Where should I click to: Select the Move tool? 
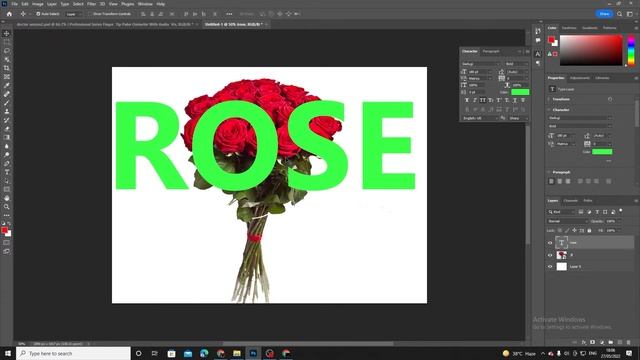7,33
